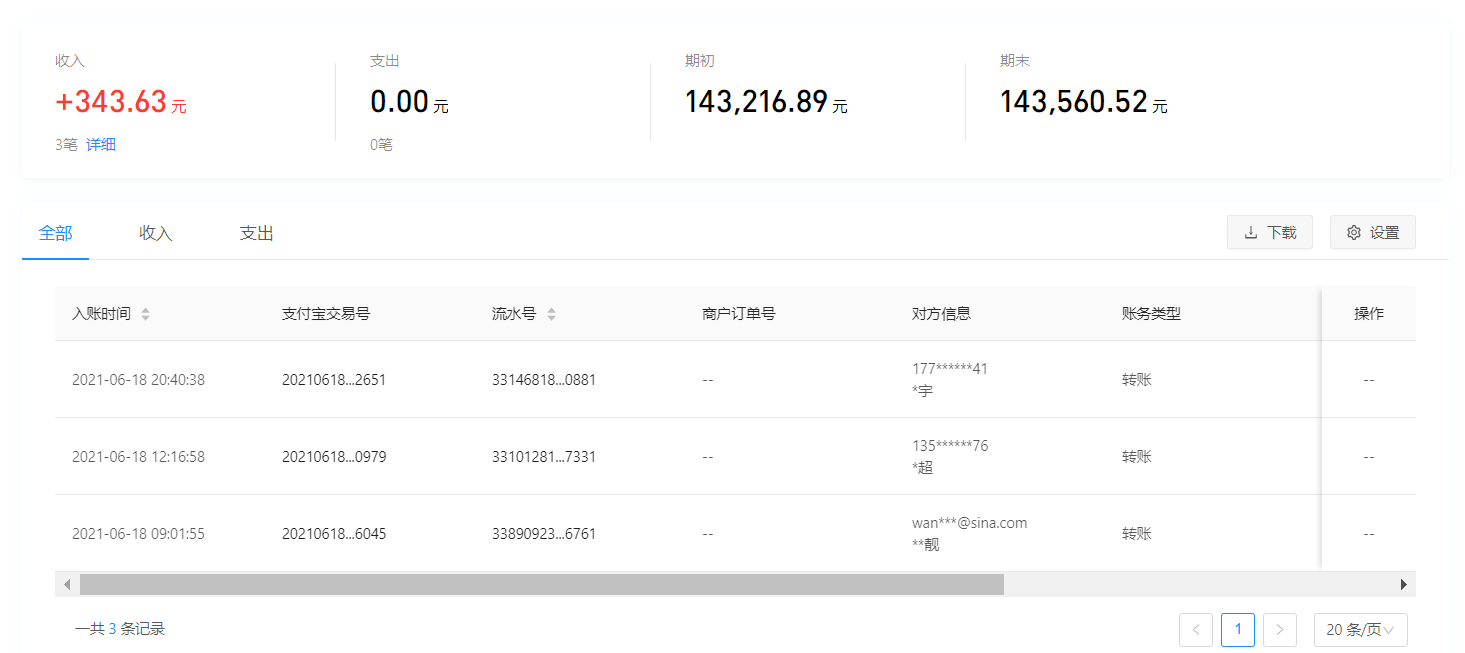Click descending sort arrow on 流水号 column
This screenshot has width=1465, height=653.
551,317
